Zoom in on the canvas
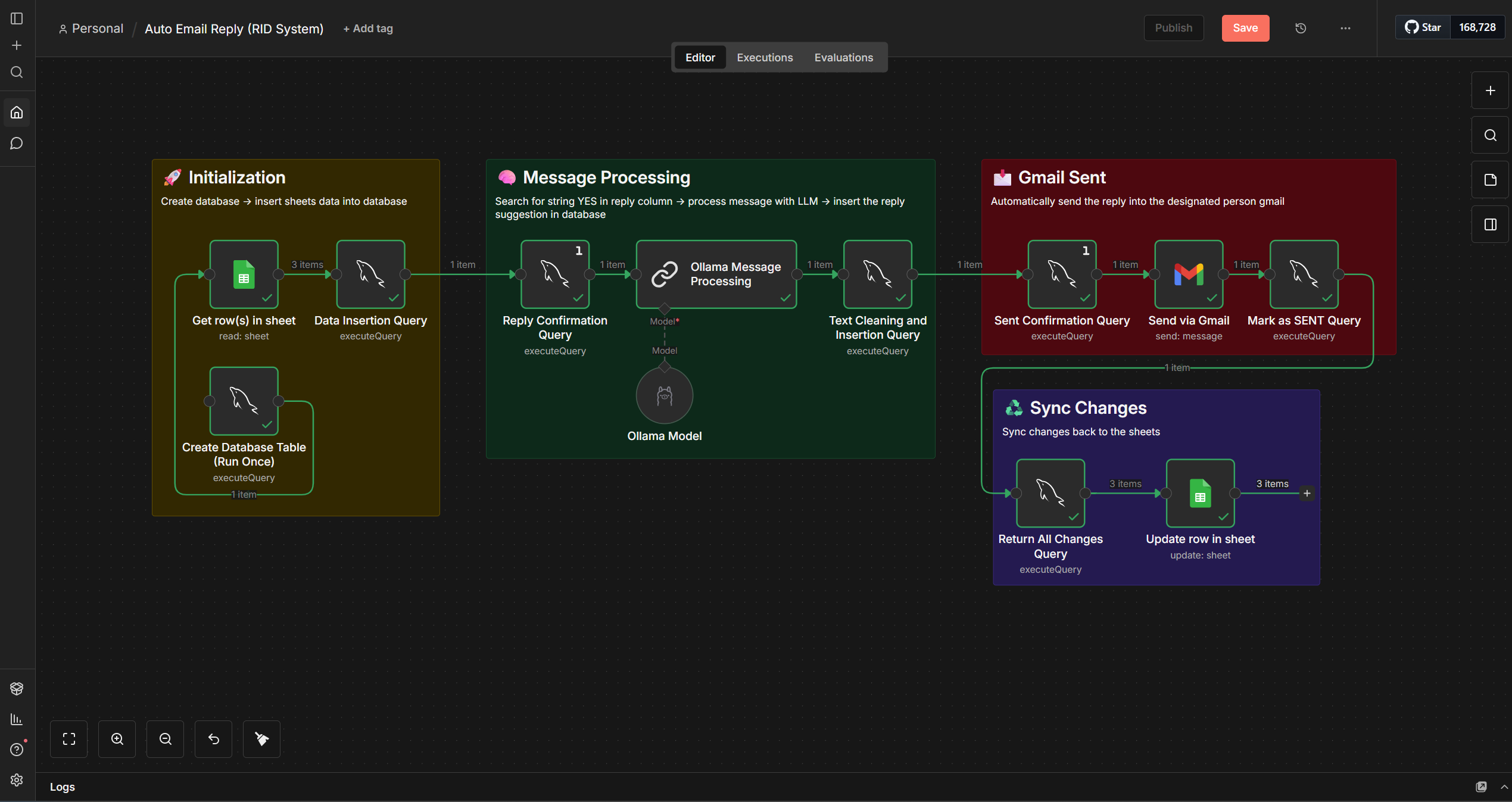1512x802 pixels. [x=117, y=739]
